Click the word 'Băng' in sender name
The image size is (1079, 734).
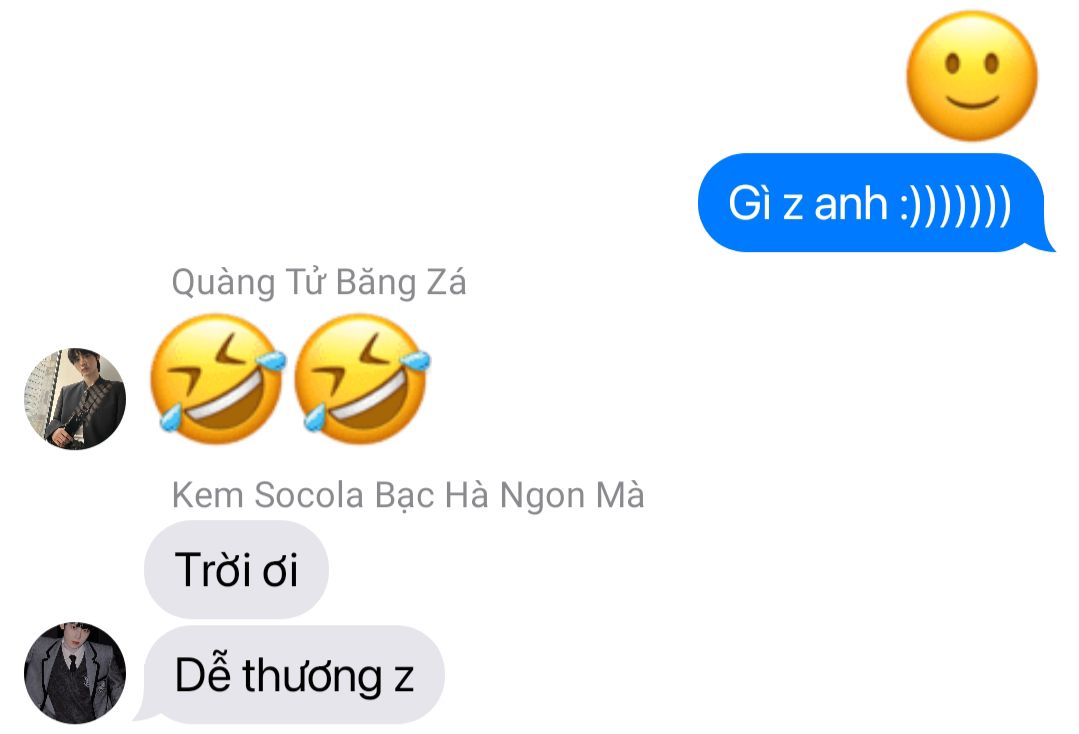click(x=376, y=283)
